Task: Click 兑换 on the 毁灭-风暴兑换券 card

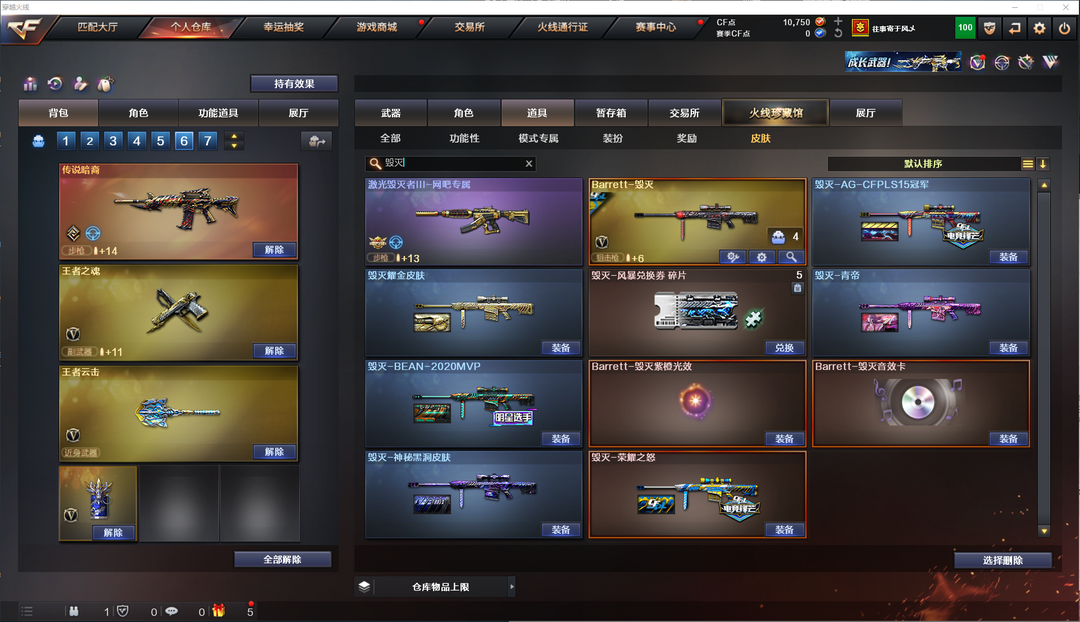Action: click(x=784, y=348)
